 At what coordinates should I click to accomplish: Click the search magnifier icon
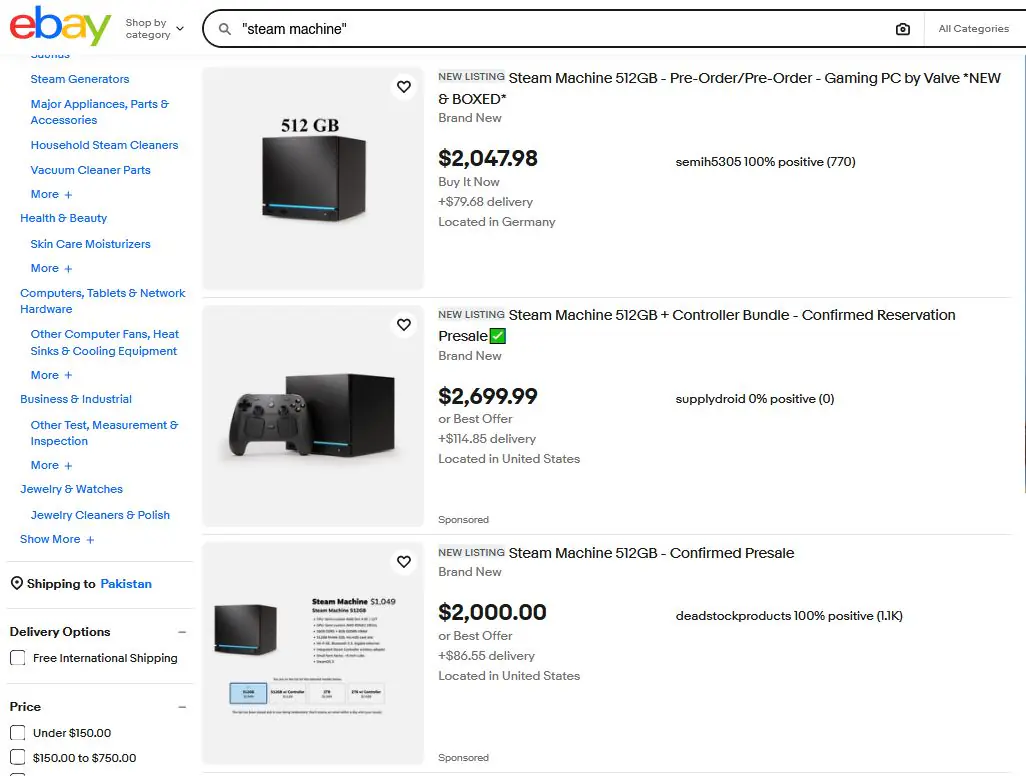pyautogui.click(x=224, y=29)
